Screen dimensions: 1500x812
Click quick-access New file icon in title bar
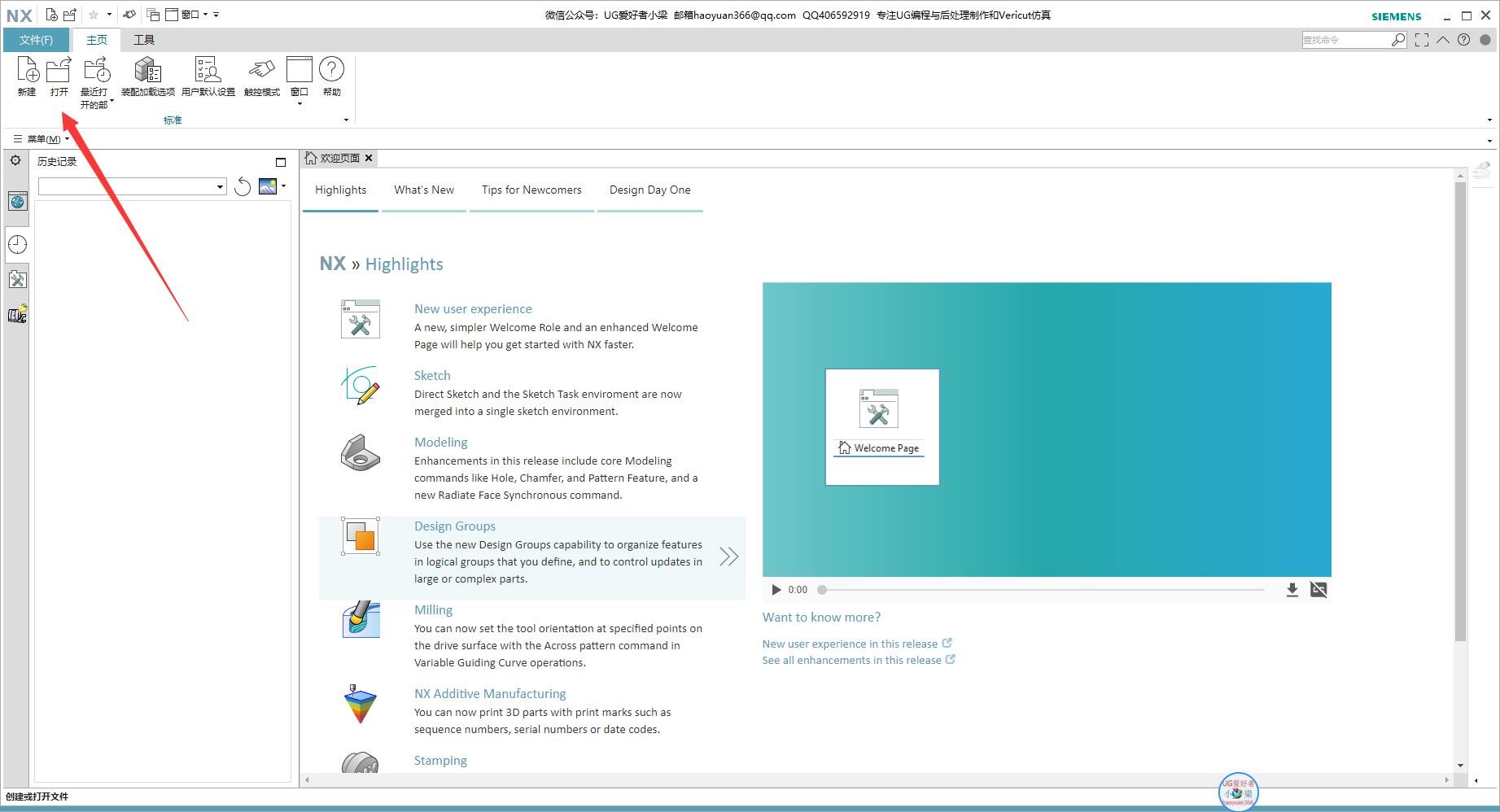[x=52, y=15]
